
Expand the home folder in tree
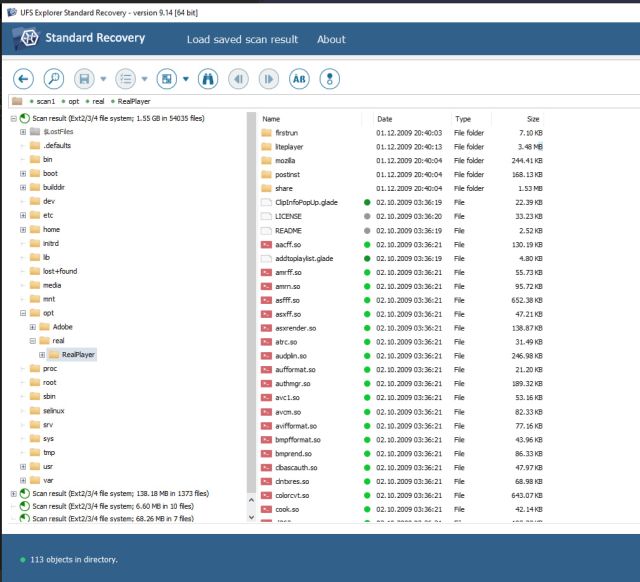point(23,229)
